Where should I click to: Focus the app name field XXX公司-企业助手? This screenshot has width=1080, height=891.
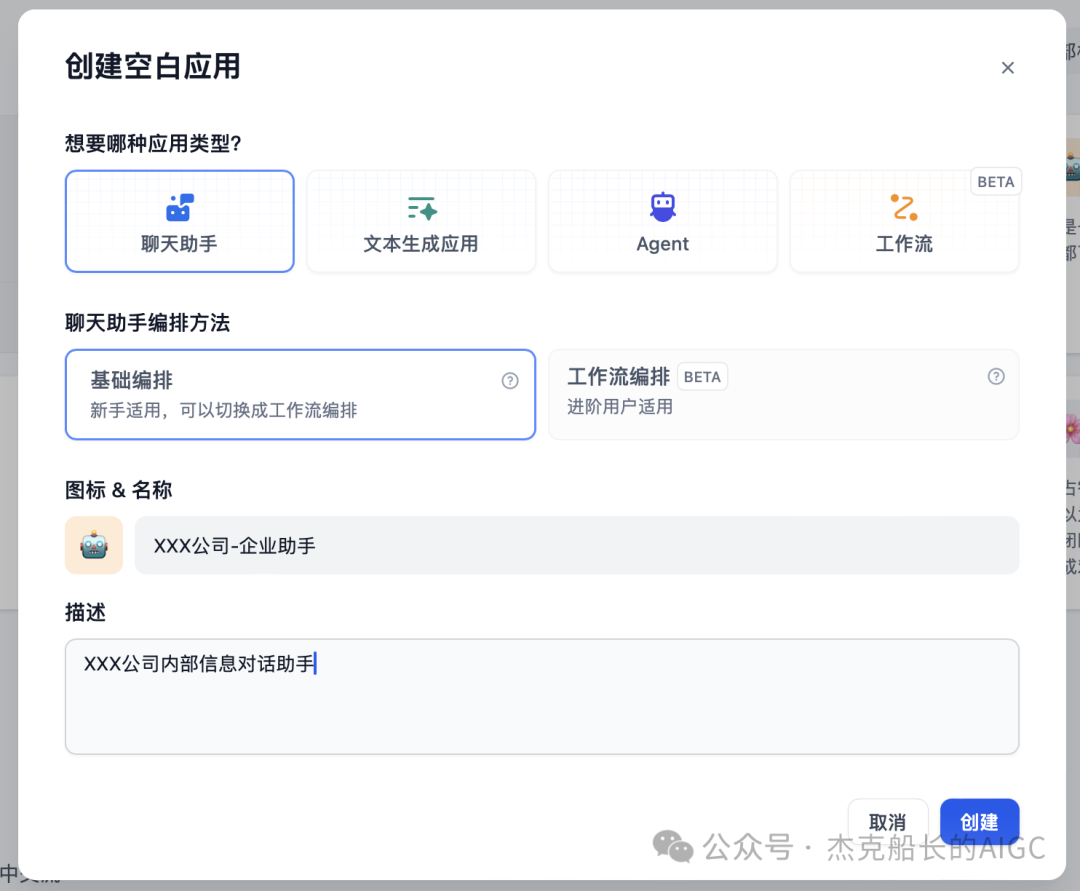[x=577, y=545]
